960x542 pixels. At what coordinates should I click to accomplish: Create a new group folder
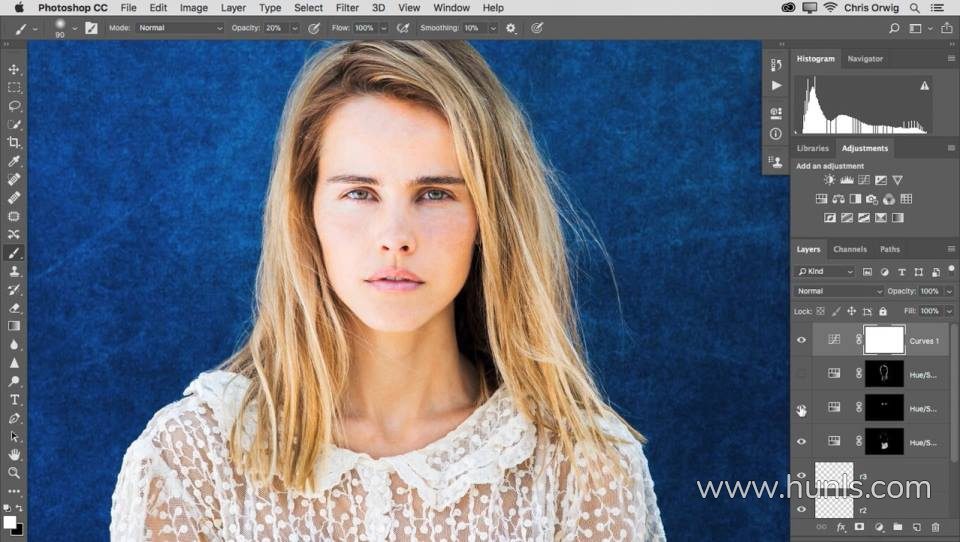tap(898, 527)
